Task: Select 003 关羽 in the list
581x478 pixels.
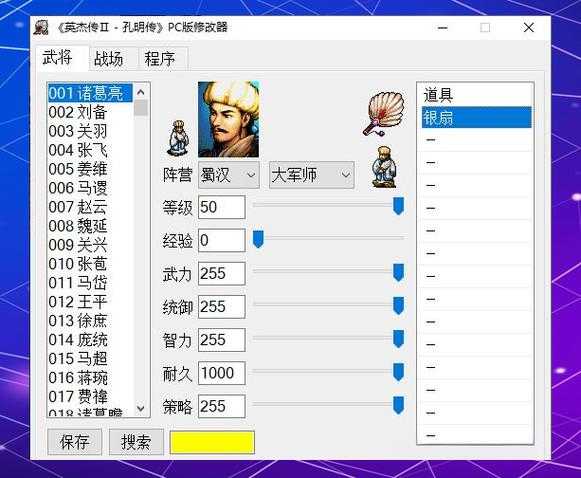Action: 90,131
